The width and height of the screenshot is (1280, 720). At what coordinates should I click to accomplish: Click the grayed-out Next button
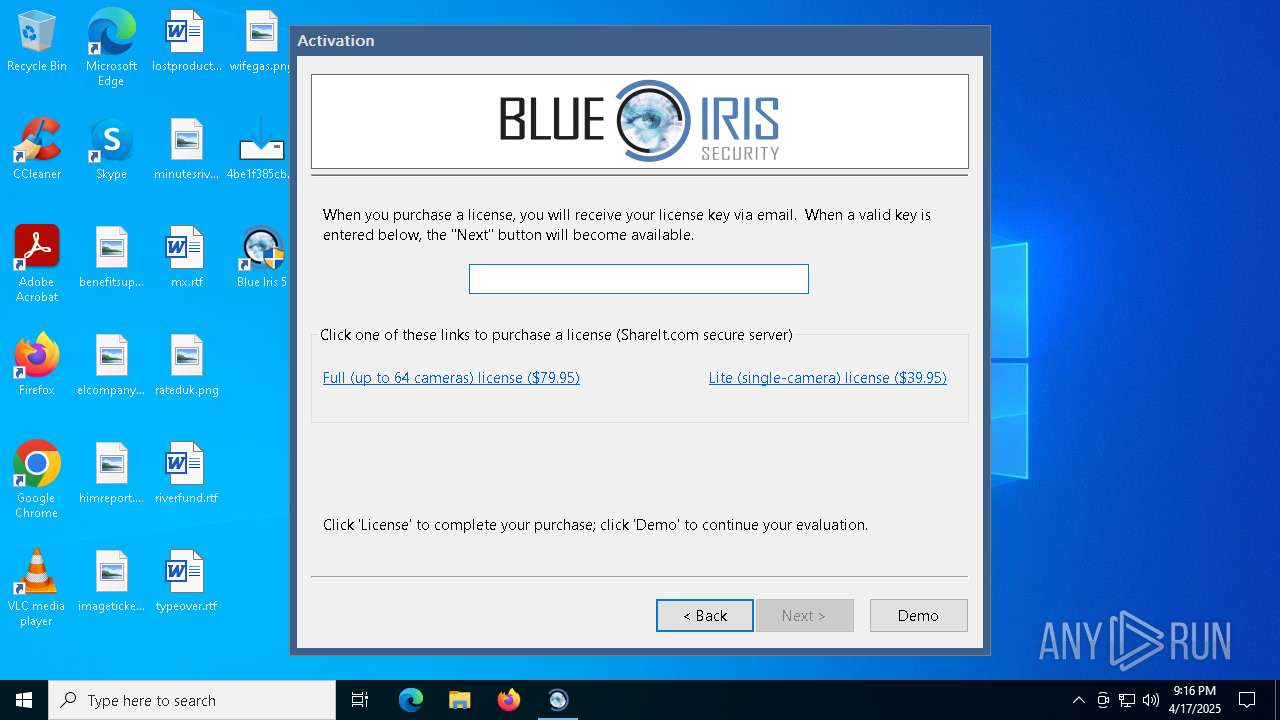pyautogui.click(x=804, y=616)
